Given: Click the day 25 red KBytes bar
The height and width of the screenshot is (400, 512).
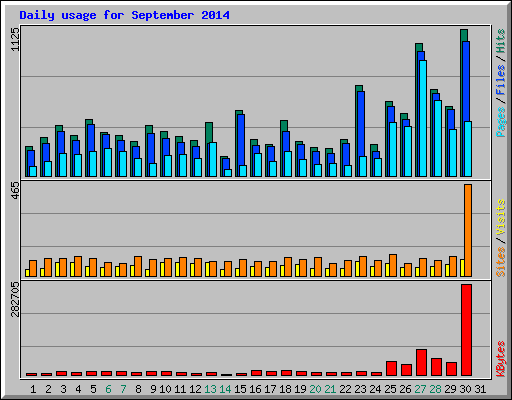Looking at the screenshot, I should (x=391, y=368).
